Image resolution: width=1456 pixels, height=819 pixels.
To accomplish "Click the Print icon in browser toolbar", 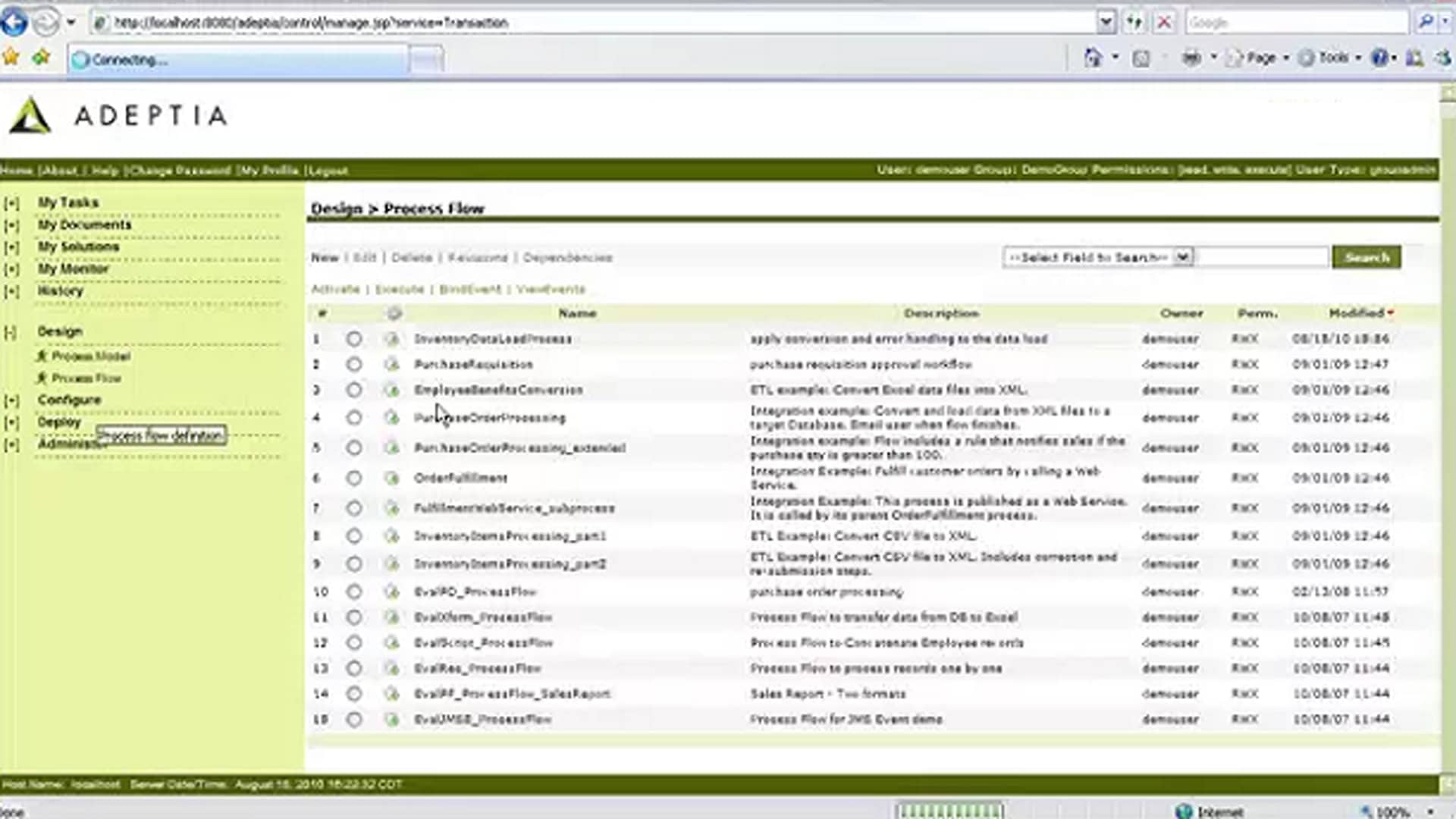I will (x=1191, y=58).
